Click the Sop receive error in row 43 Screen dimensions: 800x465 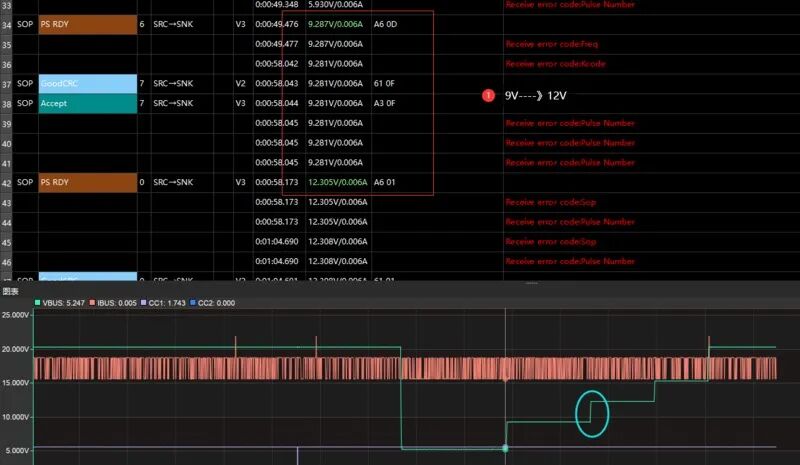[x=551, y=202]
